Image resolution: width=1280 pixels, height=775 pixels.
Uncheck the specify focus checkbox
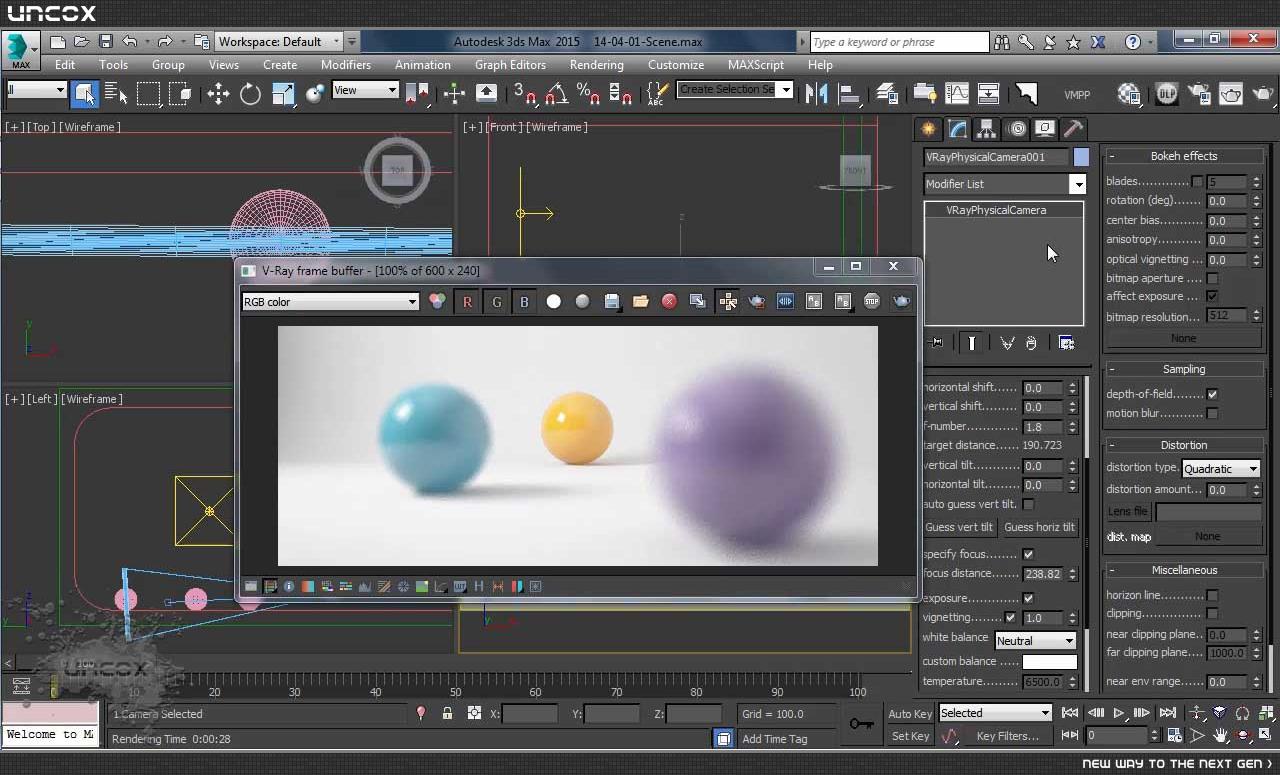pos(1028,554)
